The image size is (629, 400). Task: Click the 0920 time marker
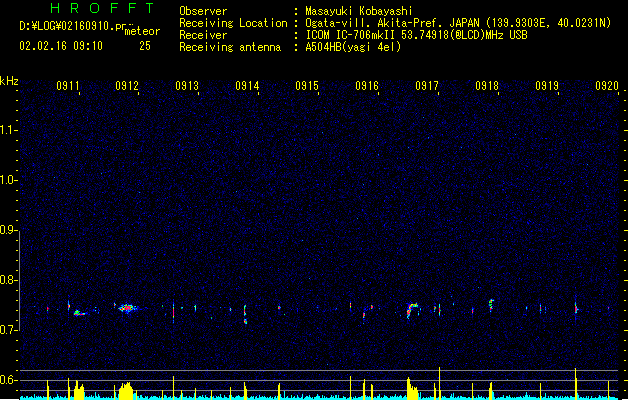[607, 85]
